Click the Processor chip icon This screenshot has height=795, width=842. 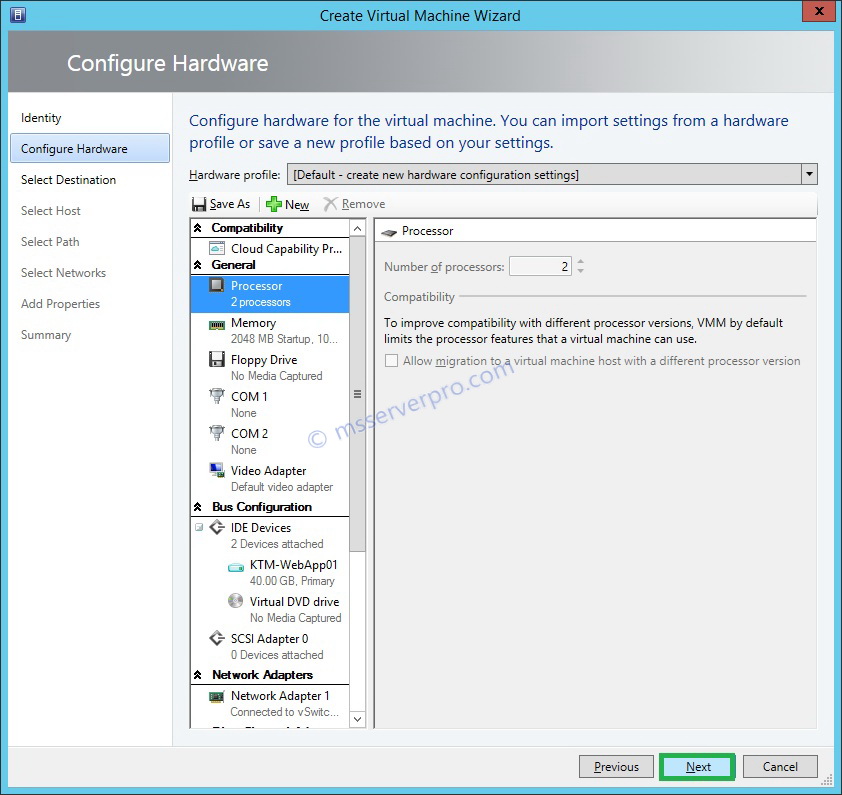217,285
